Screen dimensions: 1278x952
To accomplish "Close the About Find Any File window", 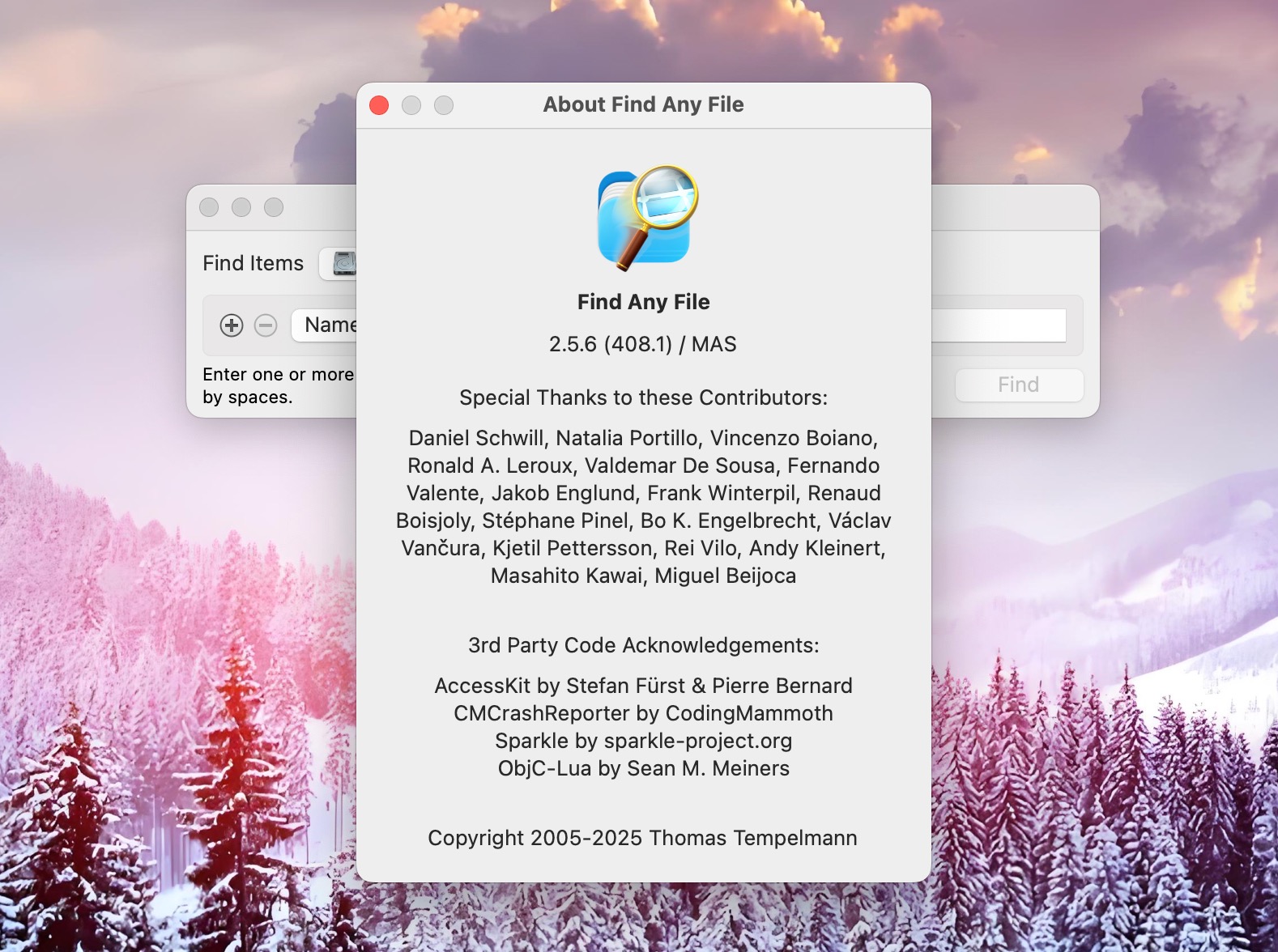I will pos(379,105).
